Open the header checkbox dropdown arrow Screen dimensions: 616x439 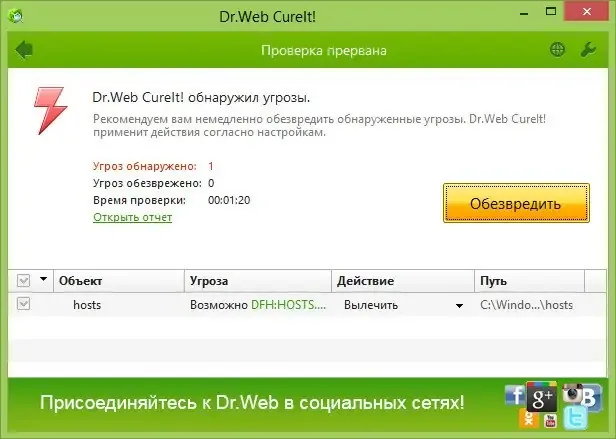click(44, 279)
